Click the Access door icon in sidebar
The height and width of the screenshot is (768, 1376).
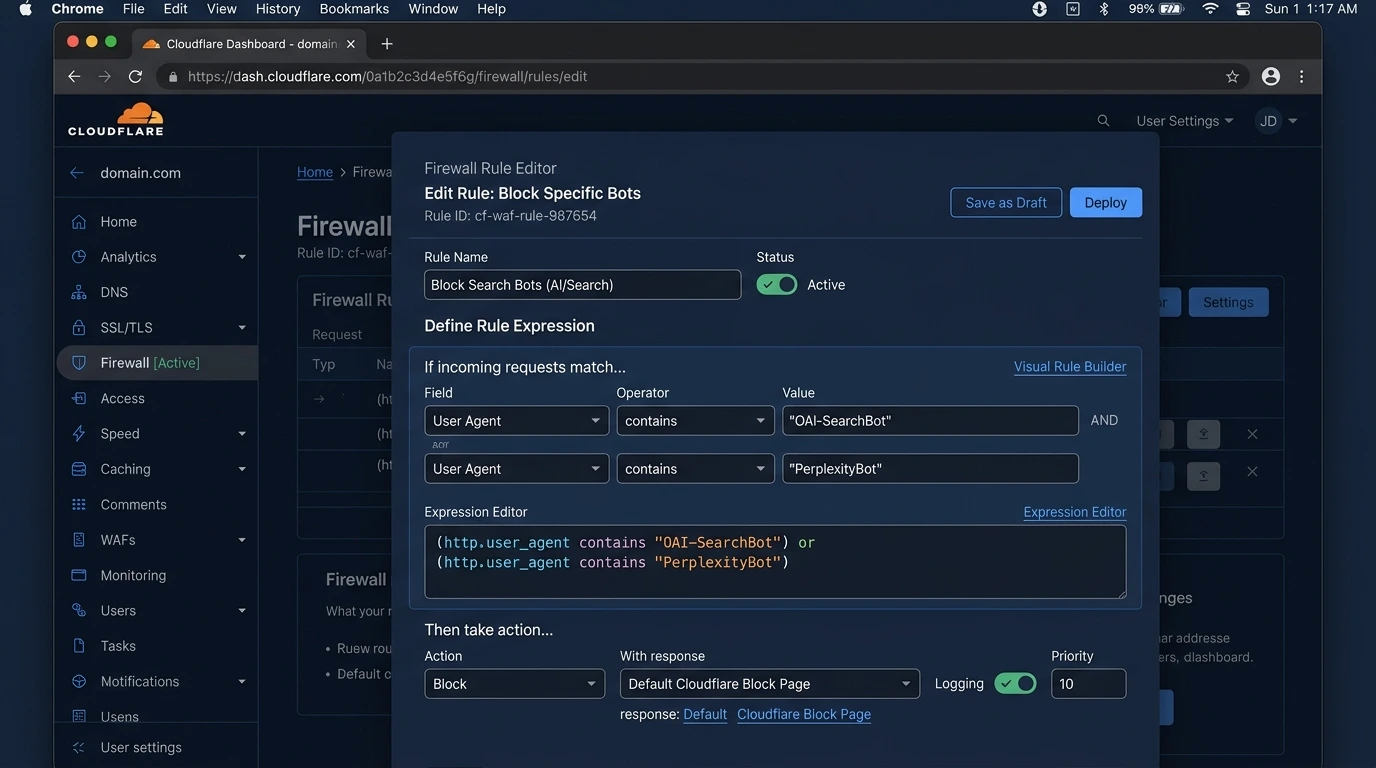(x=79, y=398)
